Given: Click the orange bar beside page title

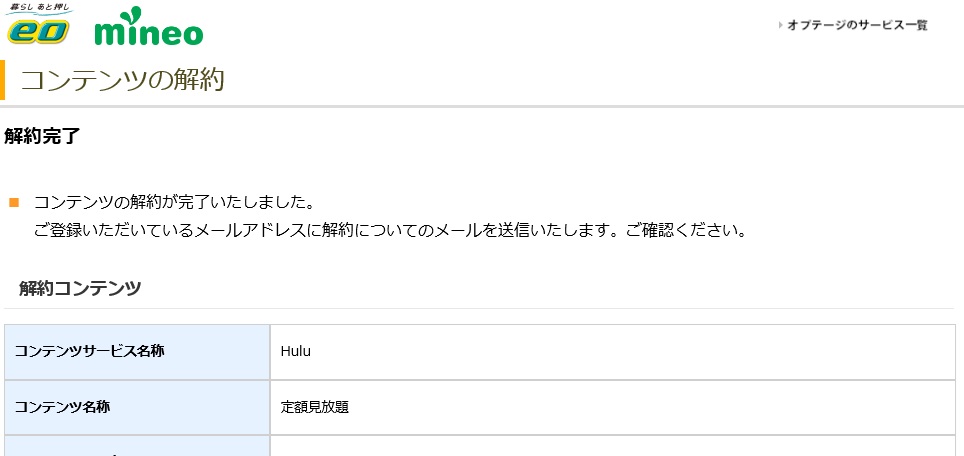Looking at the screenshot, I should click(2, 80).
